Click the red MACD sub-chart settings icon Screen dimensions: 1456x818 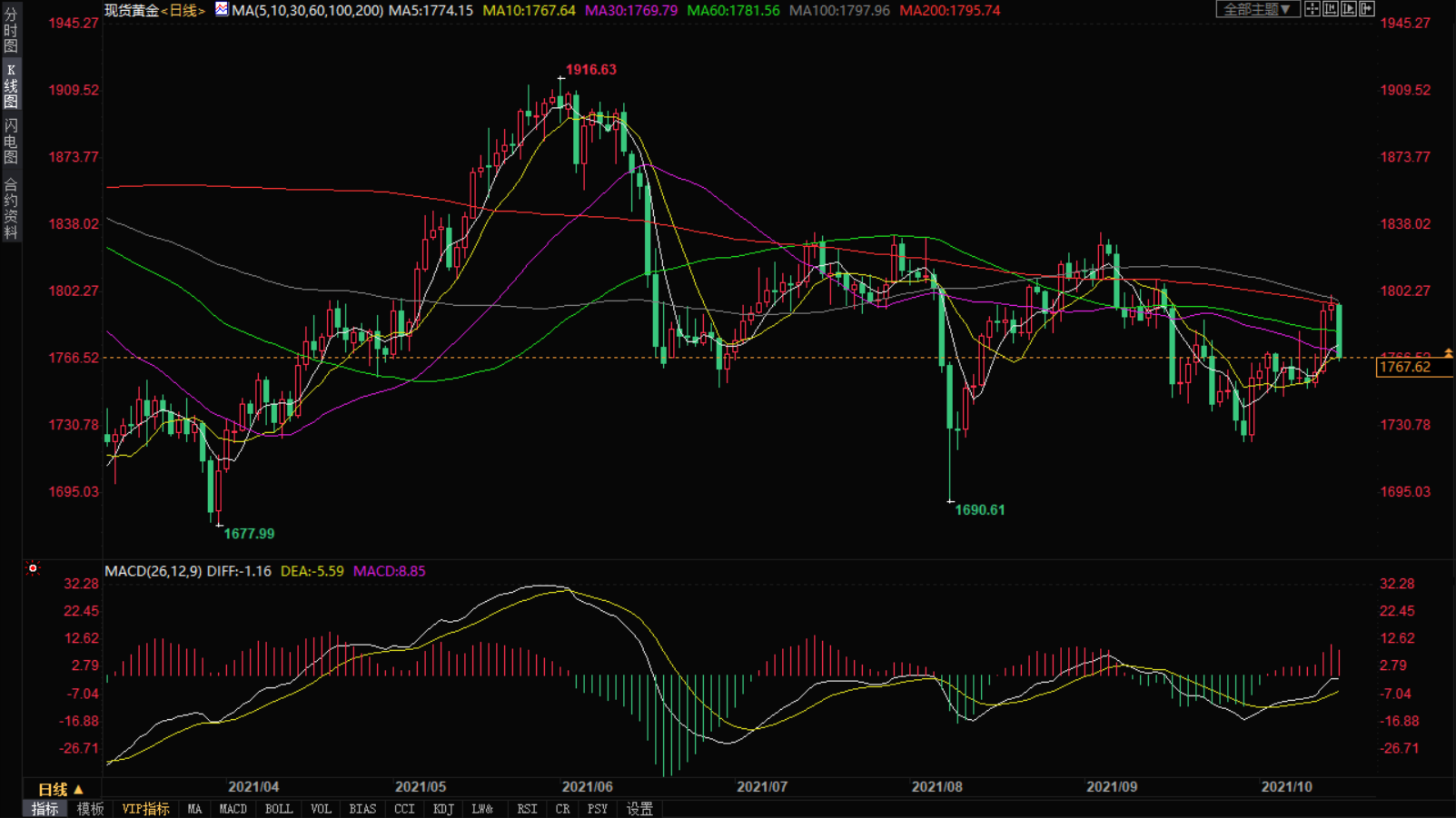click(33, 569)
